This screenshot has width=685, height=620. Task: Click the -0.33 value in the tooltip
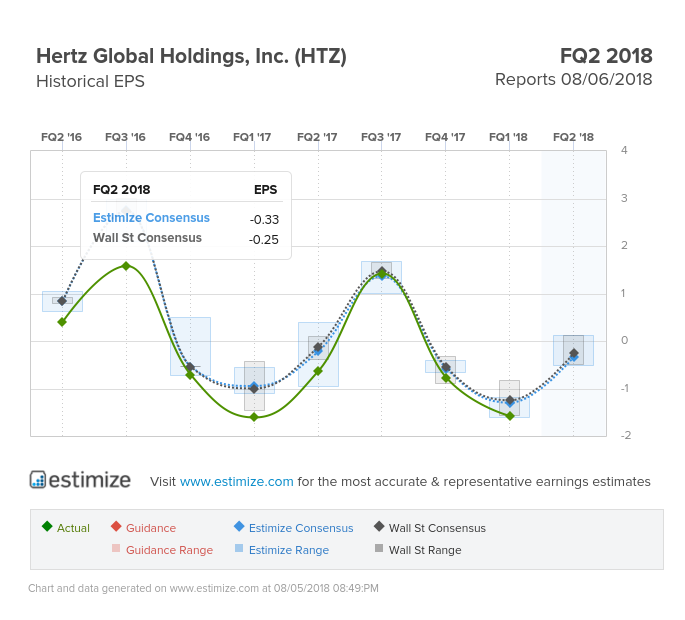click(264, 219)
